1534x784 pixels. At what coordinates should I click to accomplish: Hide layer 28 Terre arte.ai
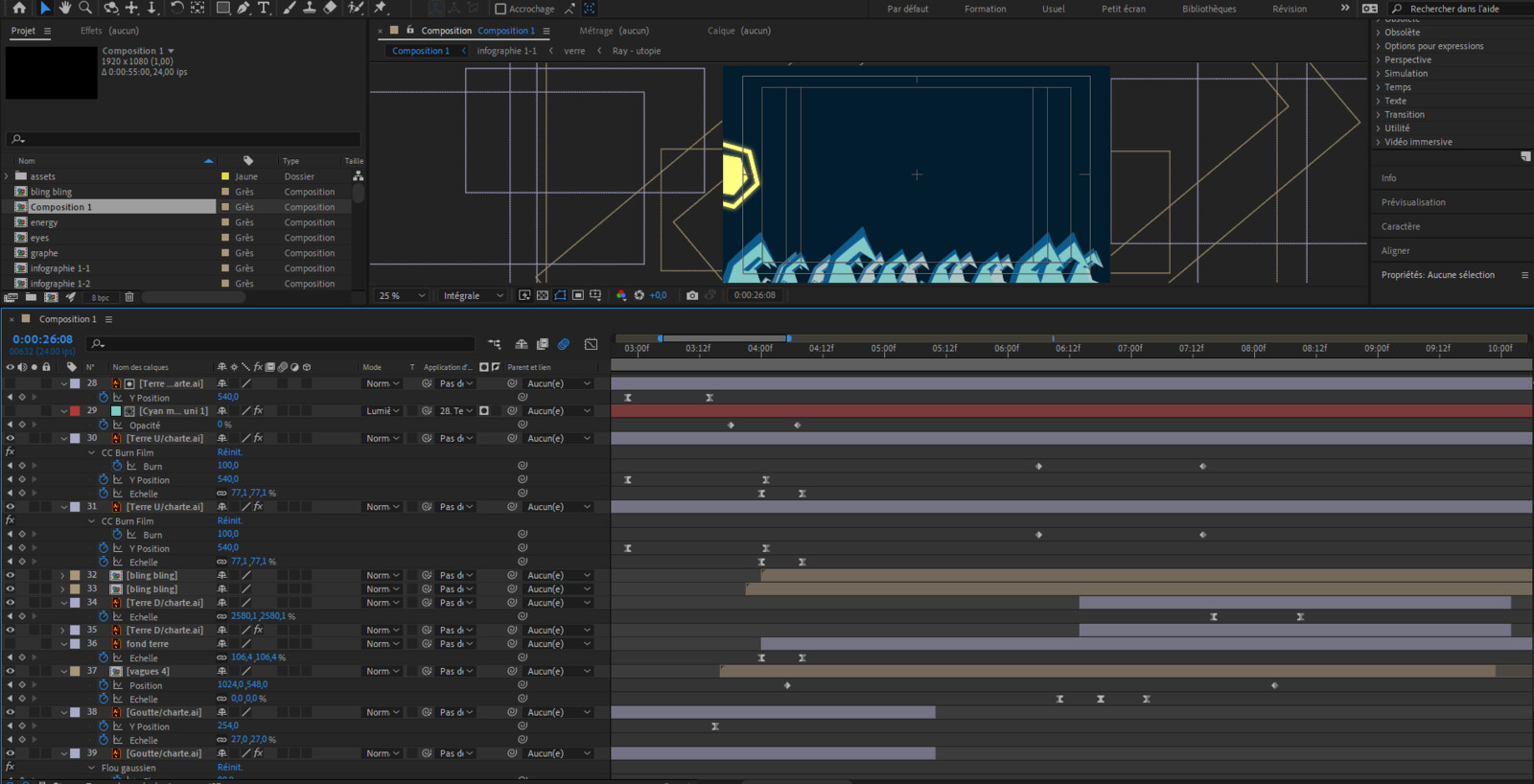11,383
